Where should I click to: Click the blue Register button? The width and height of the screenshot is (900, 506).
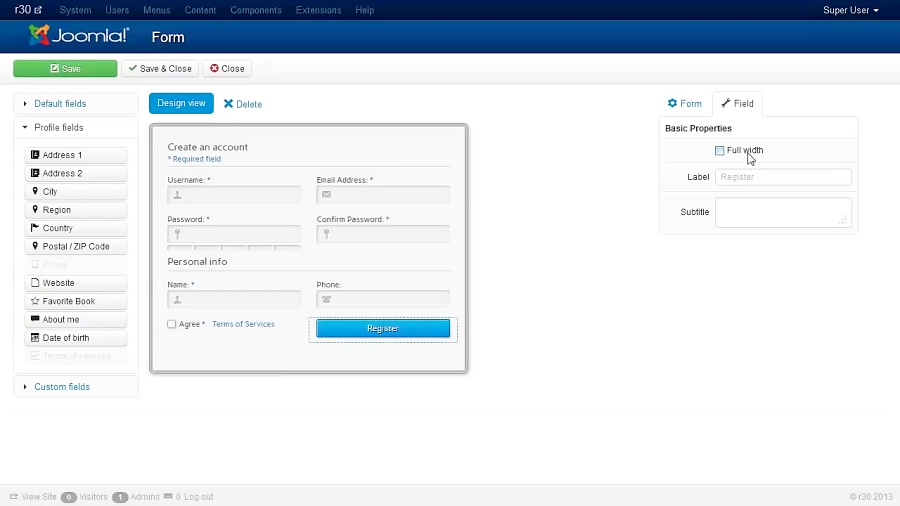click(x=383, y=328)
